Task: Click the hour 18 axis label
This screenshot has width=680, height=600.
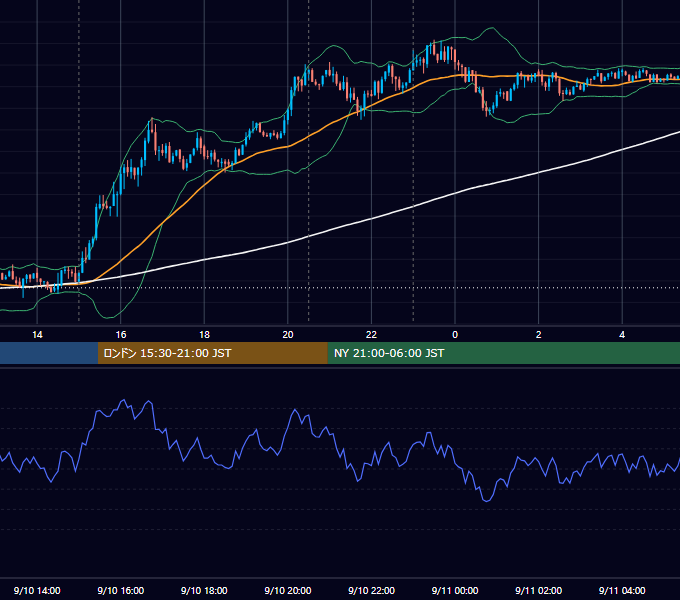Action: [x=204, y=335]
